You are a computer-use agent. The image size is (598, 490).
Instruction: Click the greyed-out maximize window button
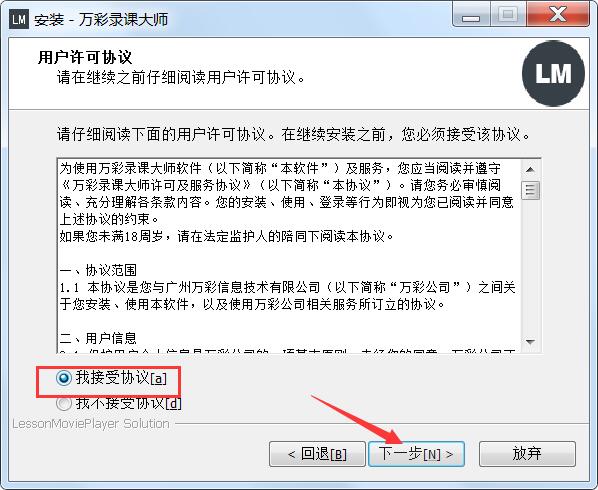(508, 15)
